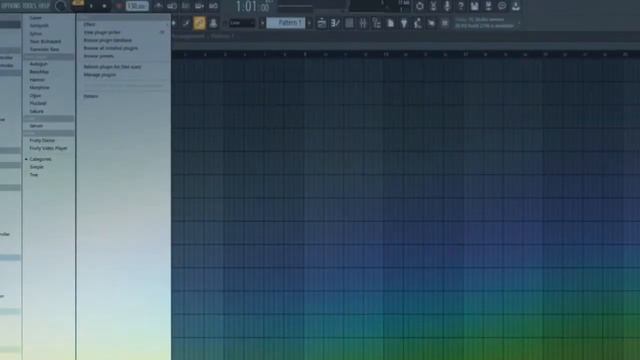Click the red record button
The height and width of the screenshot is (360, 640).
click(x=119, y=6)
